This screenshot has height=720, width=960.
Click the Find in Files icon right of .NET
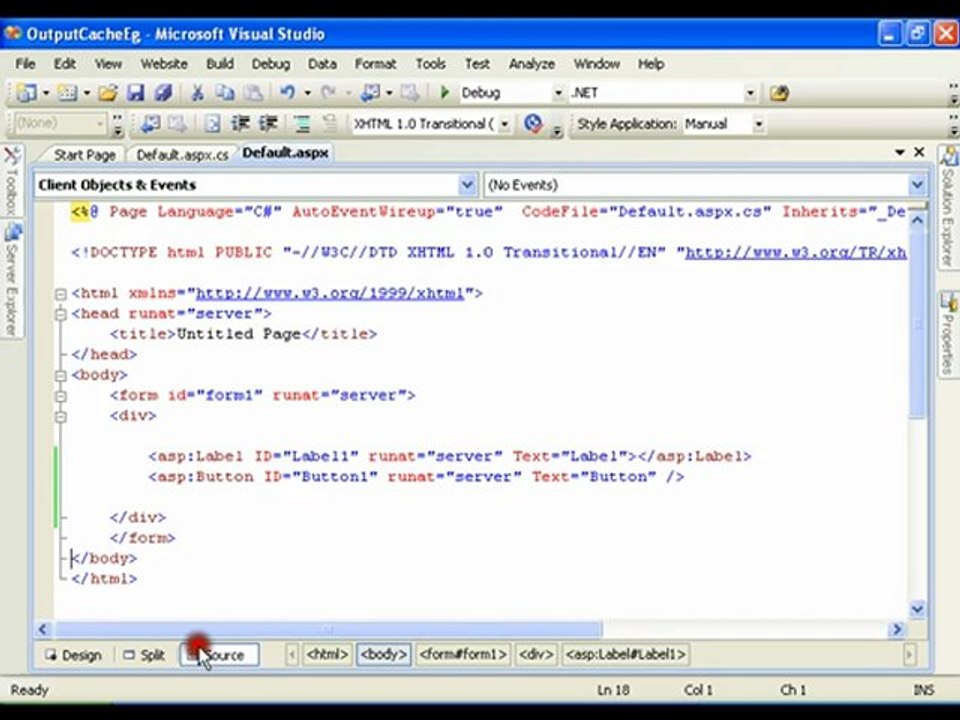(779, 93)
